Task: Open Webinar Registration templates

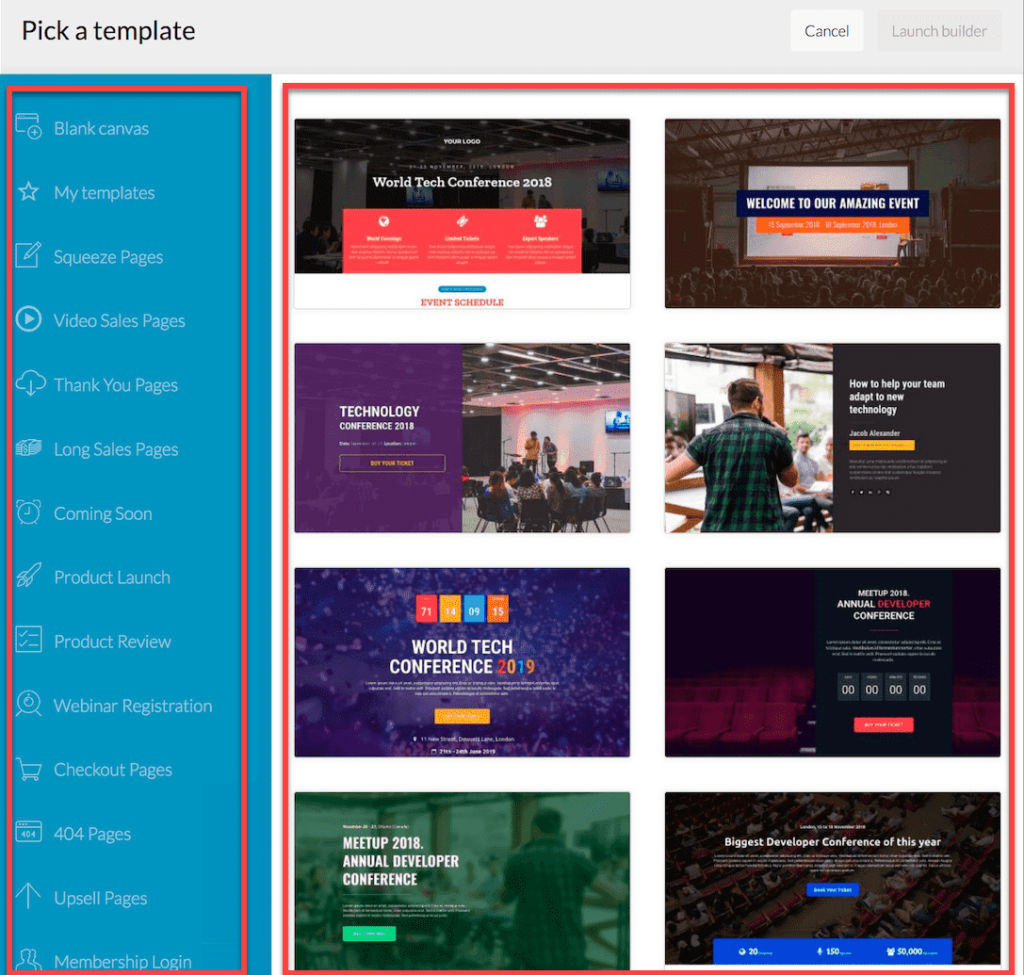Action: (x=133, y=706)
